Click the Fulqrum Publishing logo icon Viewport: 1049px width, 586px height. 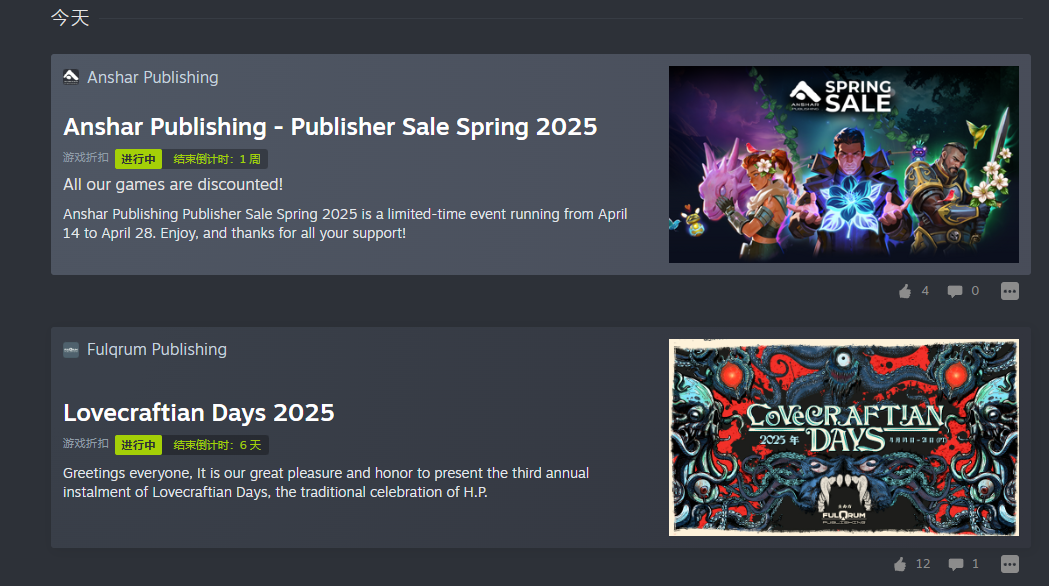[x=71, y=349]
